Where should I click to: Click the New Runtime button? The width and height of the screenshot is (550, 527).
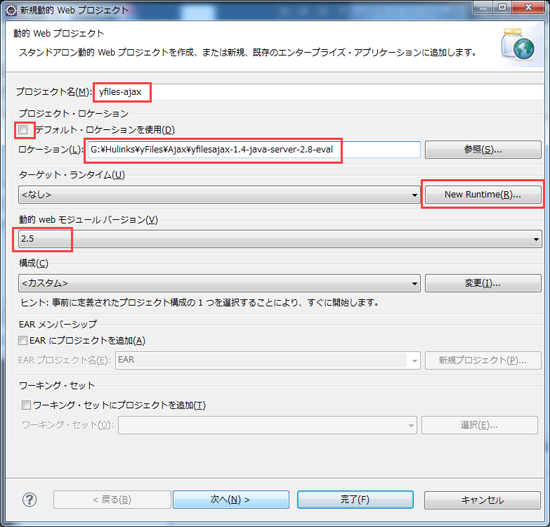[x=483, y=194]
